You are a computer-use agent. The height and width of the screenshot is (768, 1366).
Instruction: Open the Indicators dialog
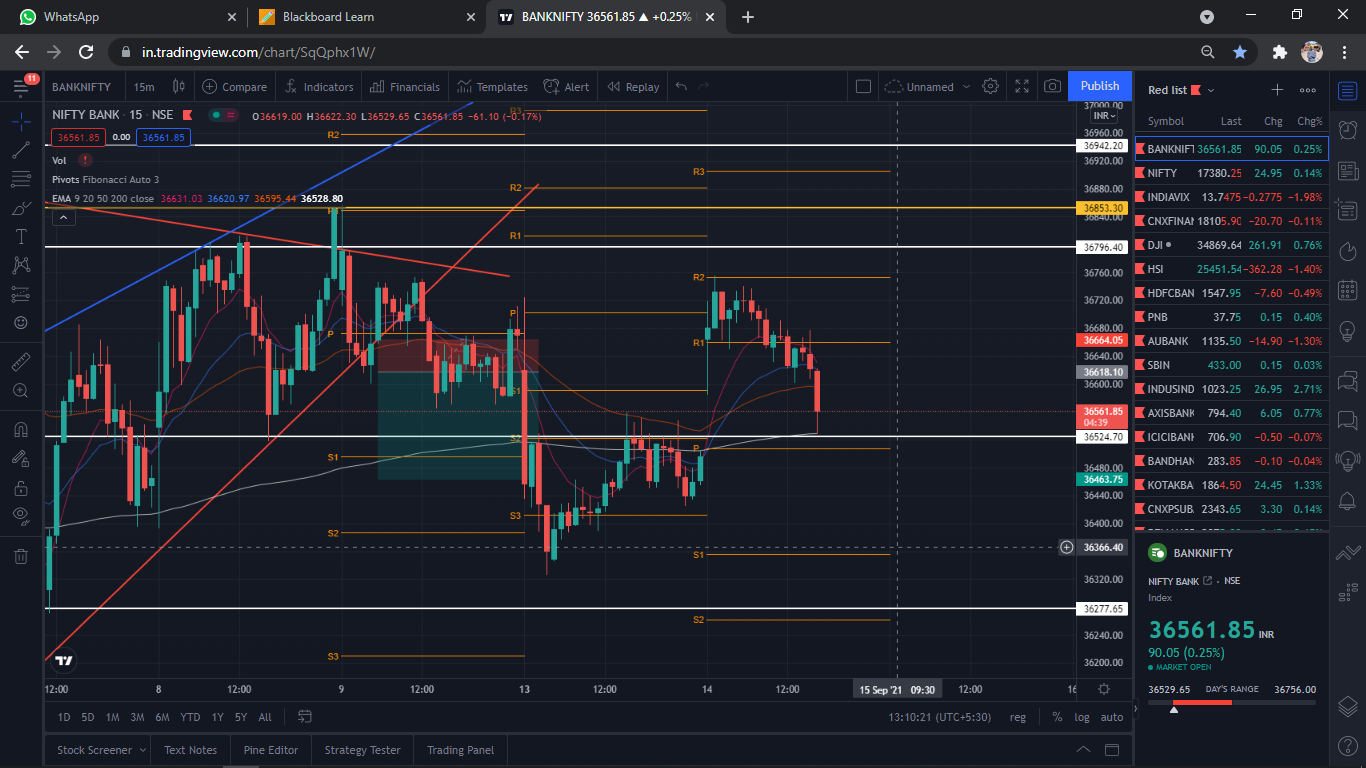pyautogui.click(x=319, y=87)
